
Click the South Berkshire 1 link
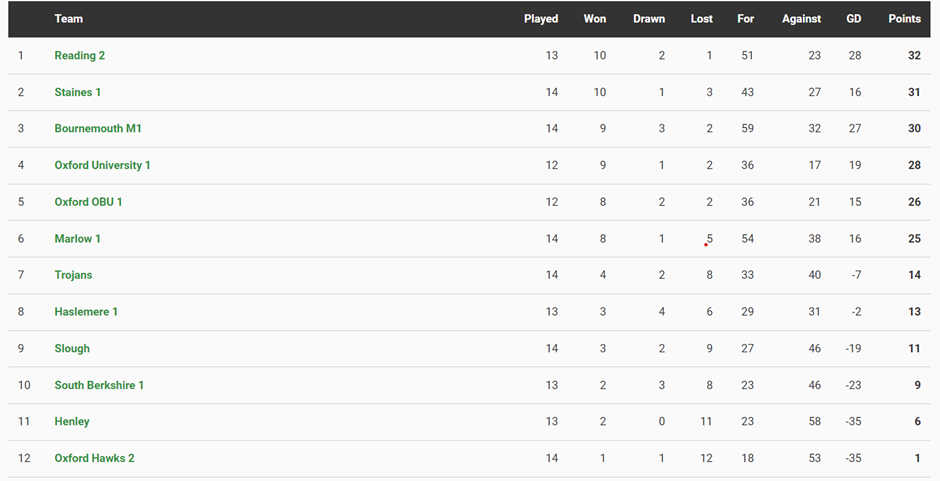point(99,385)
